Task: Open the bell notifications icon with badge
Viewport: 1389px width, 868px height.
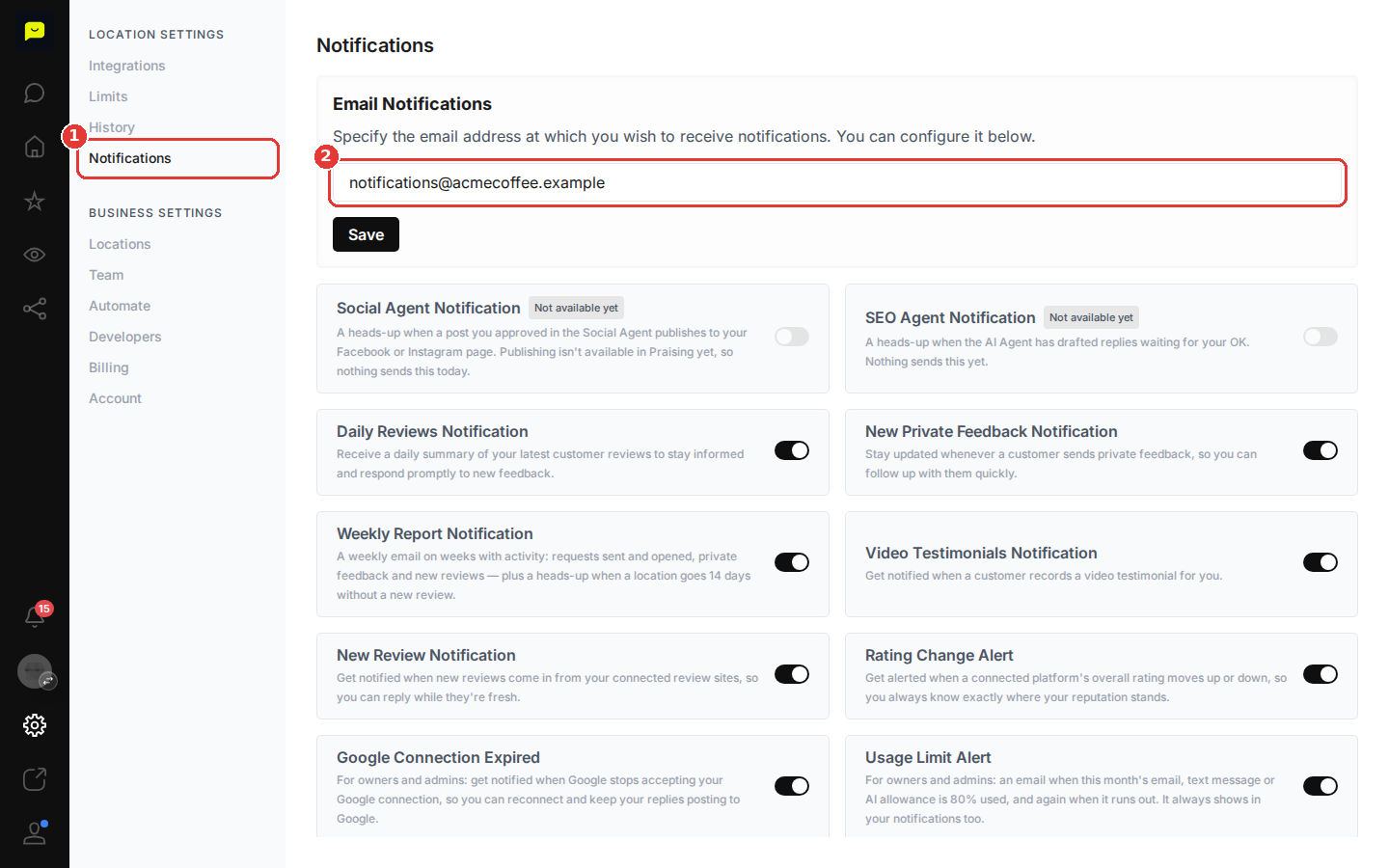Action: point(36,616)
